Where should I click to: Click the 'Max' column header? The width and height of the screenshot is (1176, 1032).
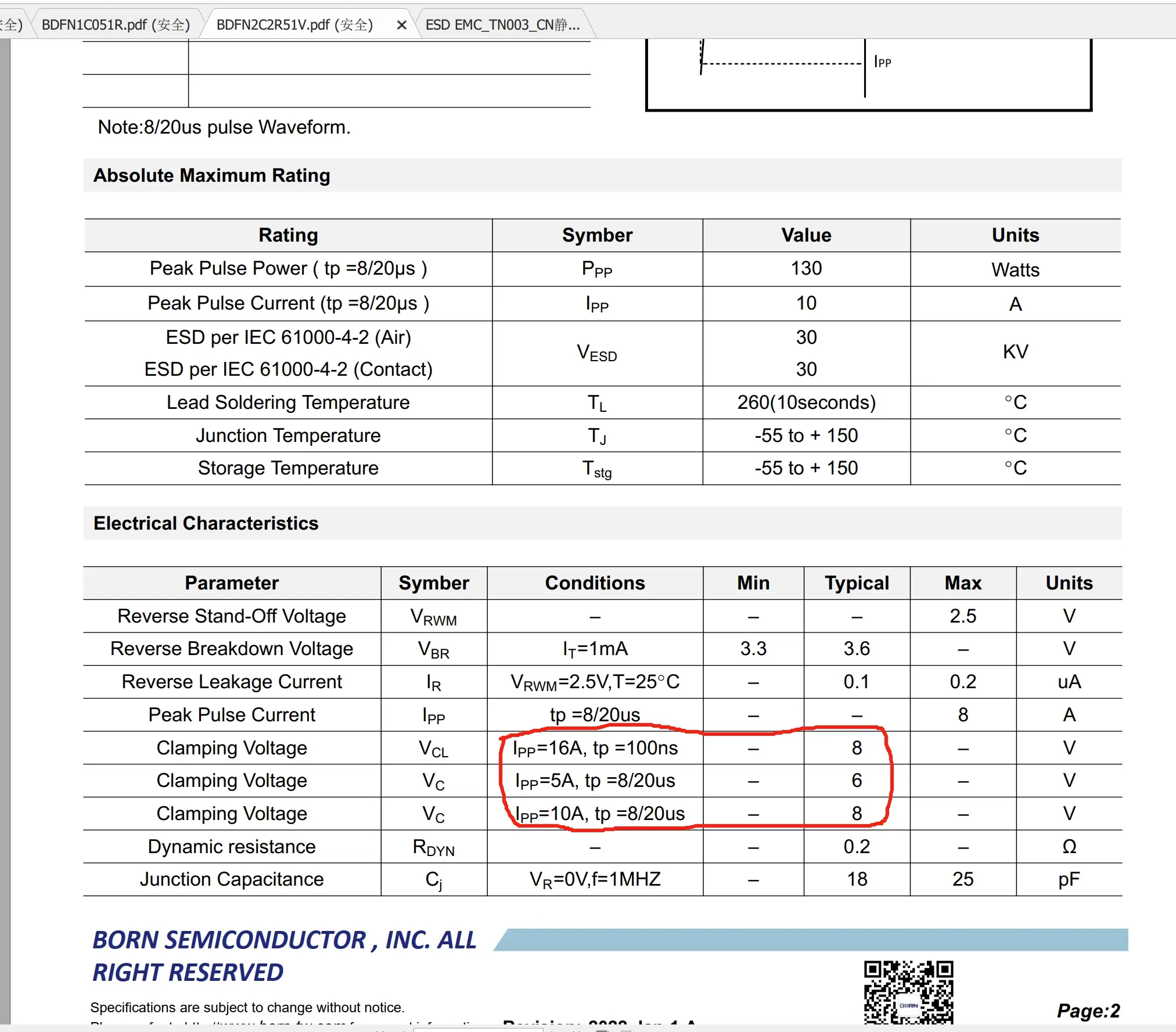[963, 583]
